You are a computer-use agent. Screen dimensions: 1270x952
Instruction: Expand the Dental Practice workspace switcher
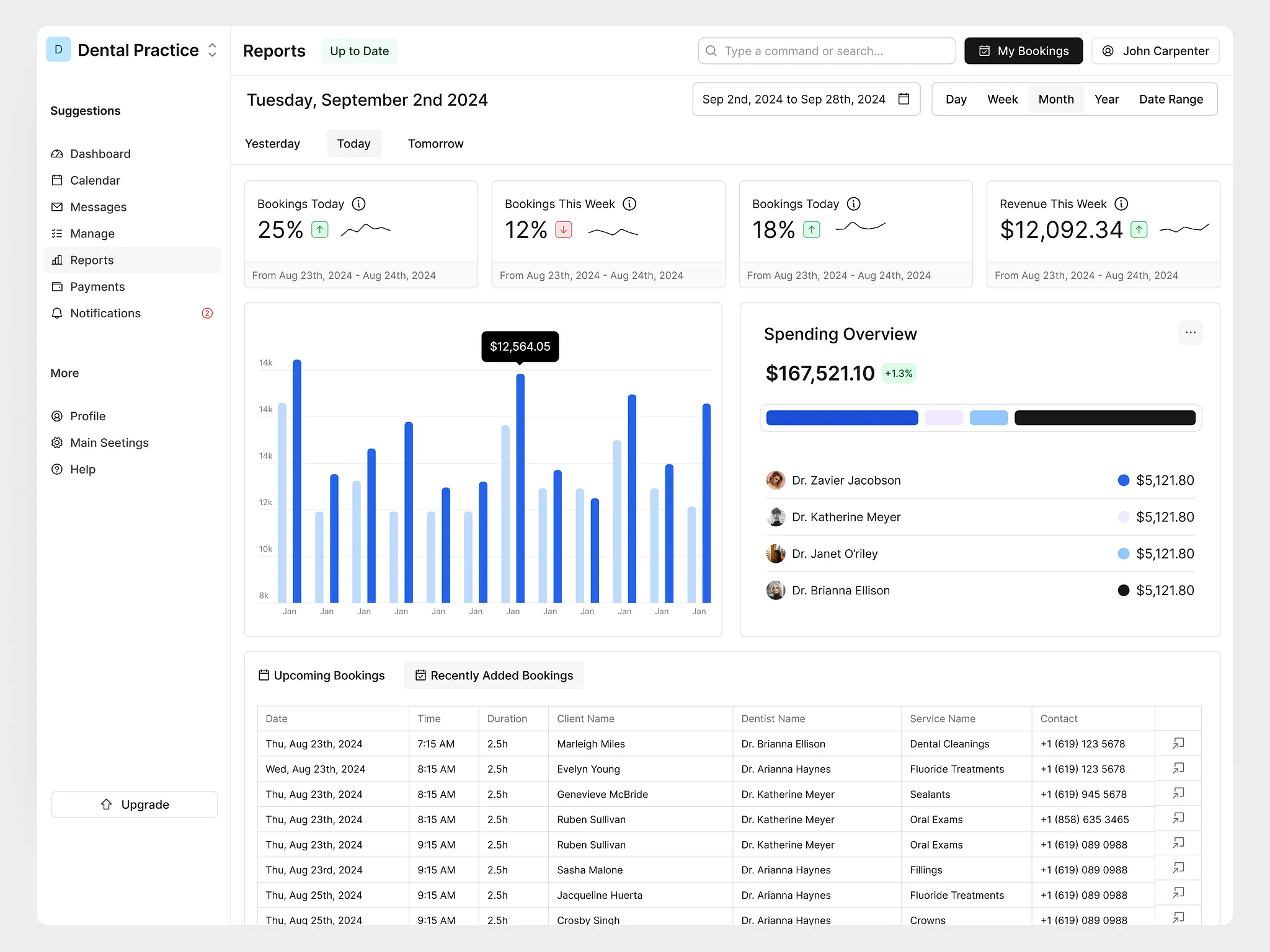(x=212, y=50)
